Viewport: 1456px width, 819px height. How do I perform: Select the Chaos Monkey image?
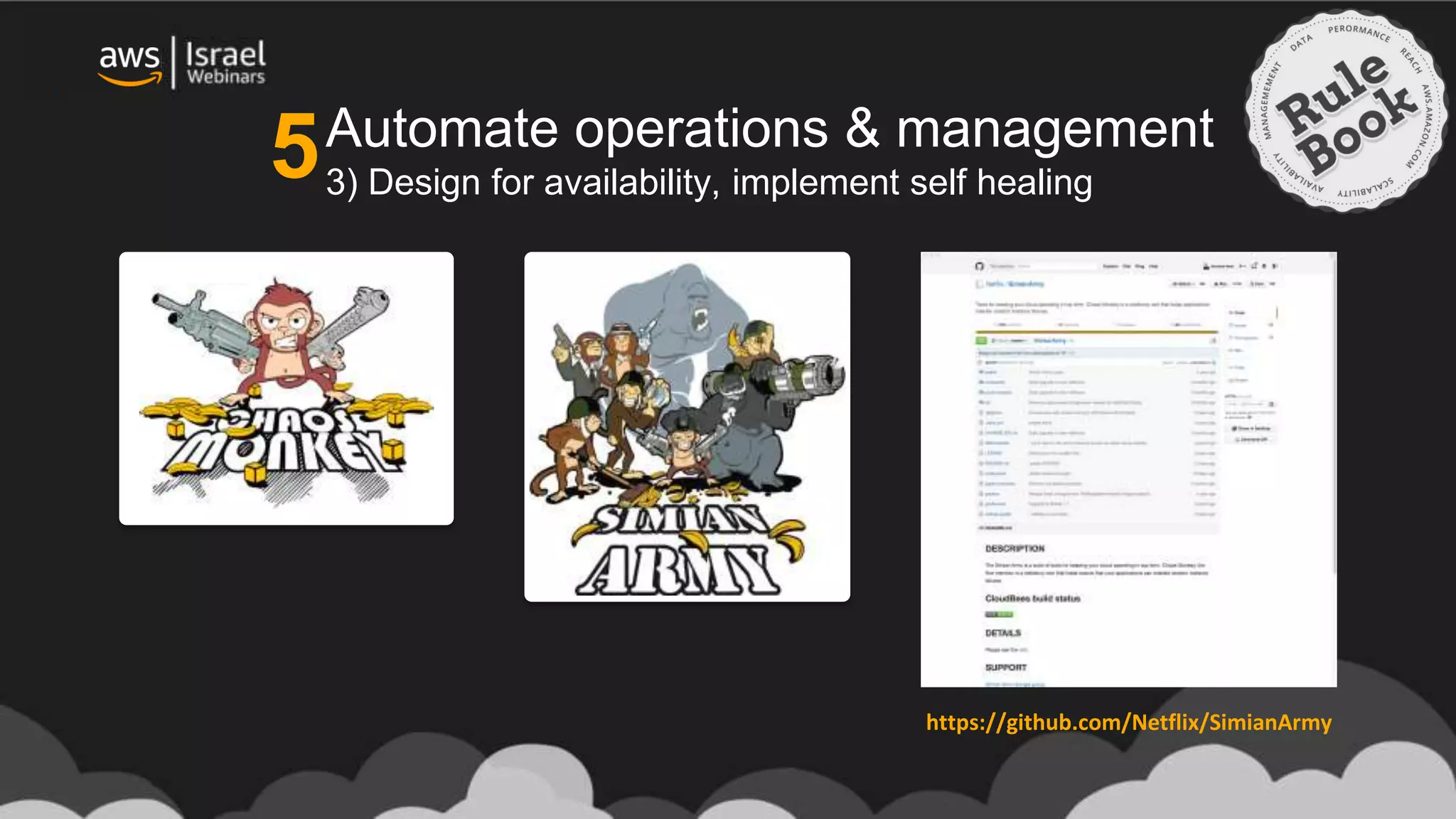coord(287,388)
